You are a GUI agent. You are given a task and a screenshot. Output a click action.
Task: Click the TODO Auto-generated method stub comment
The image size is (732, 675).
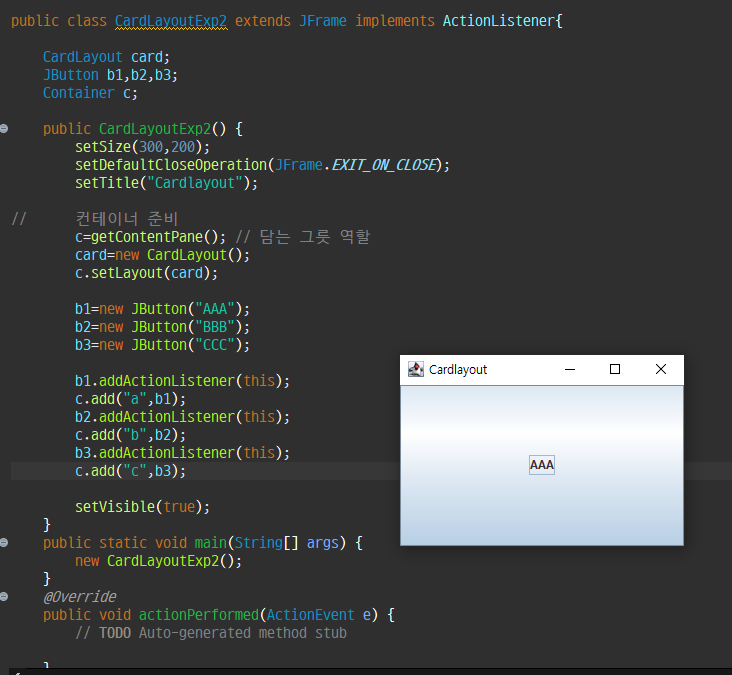[211, 633]
